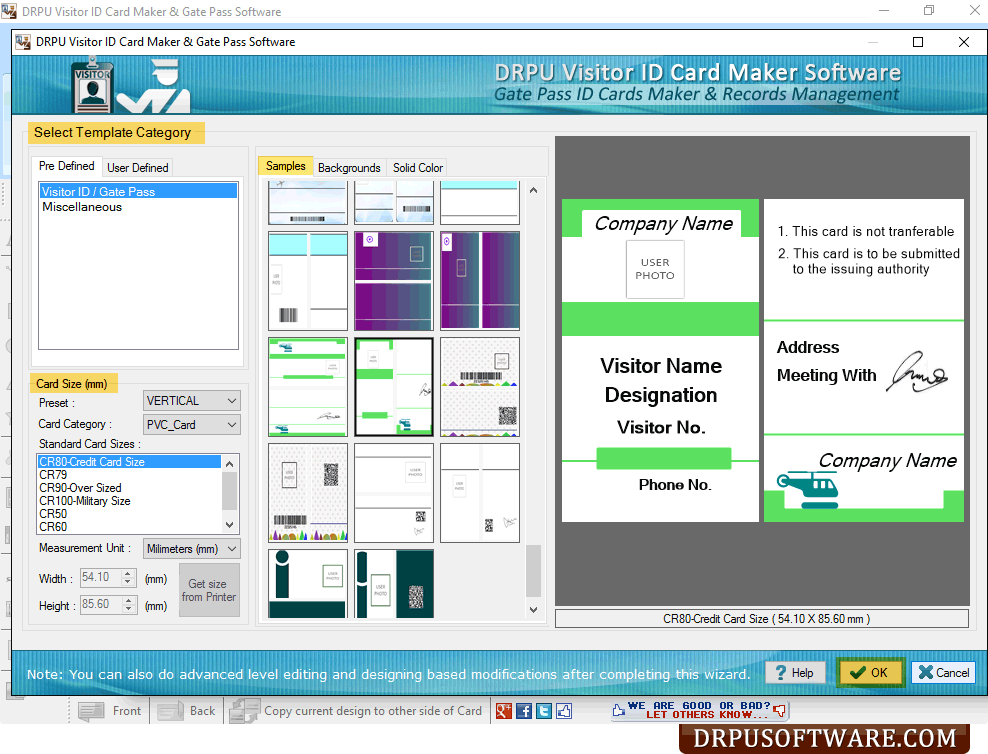Select the Visitor ID / Gate Pass category
The width and height of the screenshot is (988, 754).
pos(138,191)
